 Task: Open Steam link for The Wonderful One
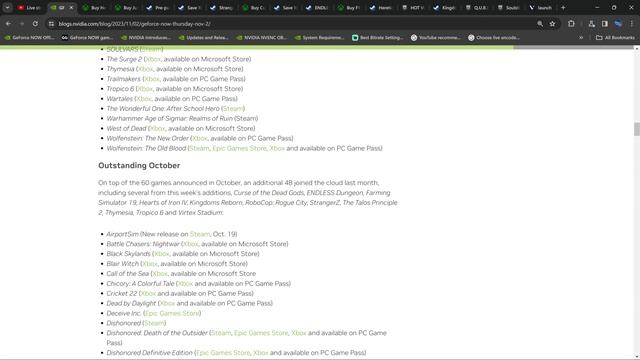click(233, 109)
